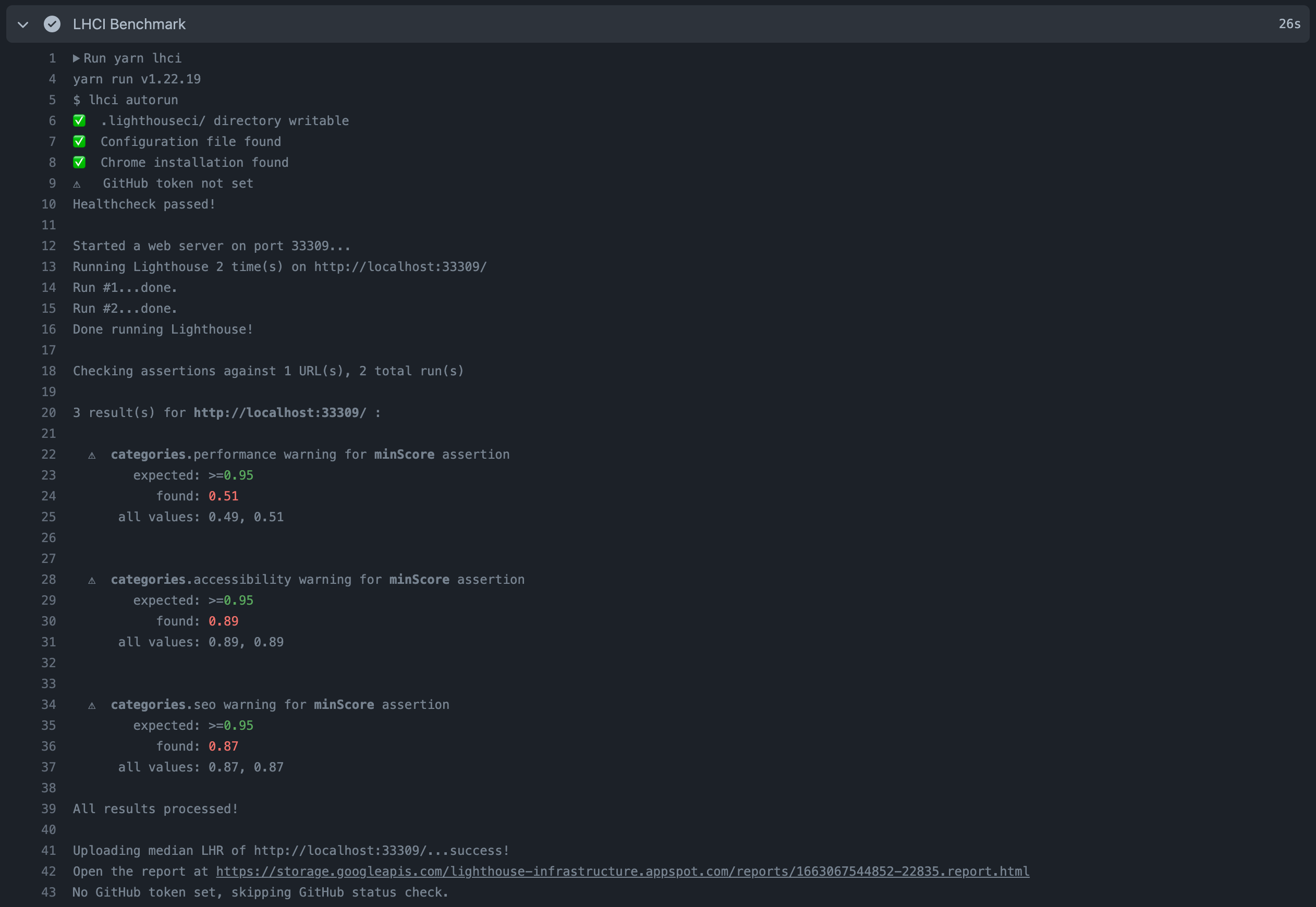This screenshot has width=1316, height=907.
Task: Open the storage.googleapis.com Lighthouse report link
Action: tap(623, 871)
